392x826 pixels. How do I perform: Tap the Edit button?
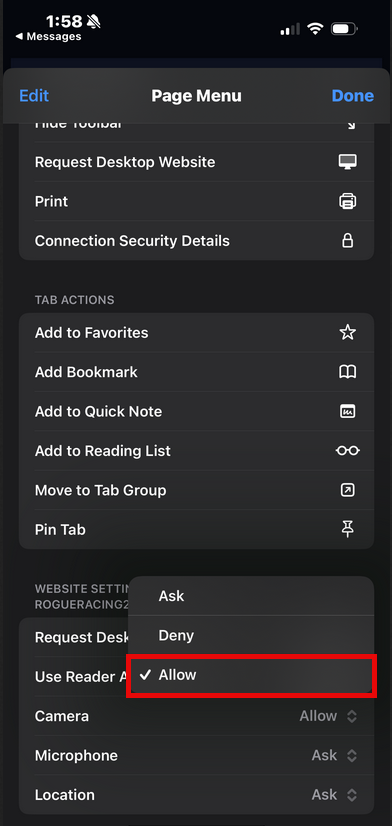tap(34, 96)
